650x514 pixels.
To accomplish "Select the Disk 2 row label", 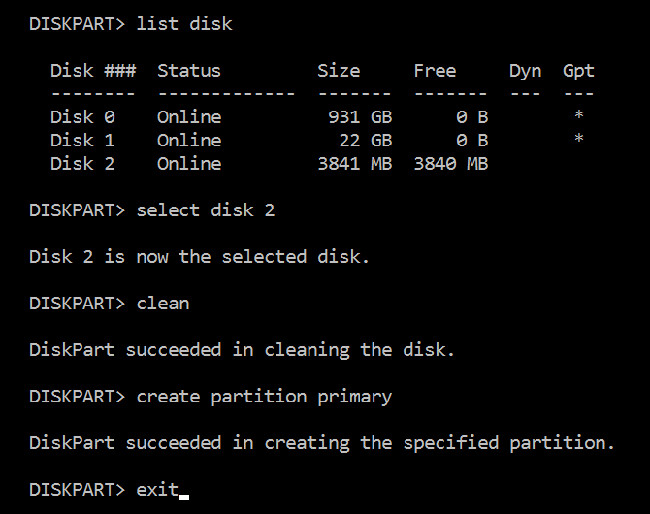I will coord(82,164).
